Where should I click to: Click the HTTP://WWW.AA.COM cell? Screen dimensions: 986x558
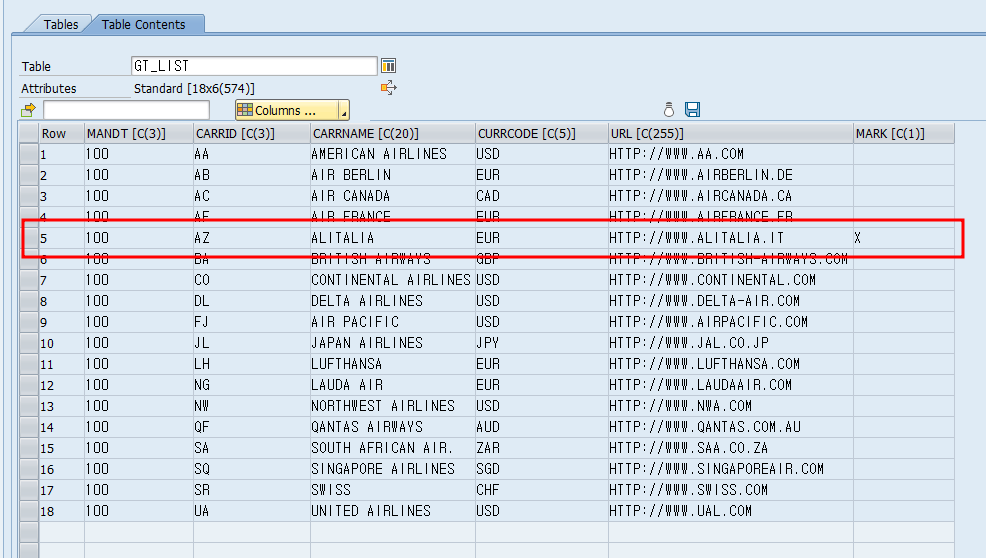click(x=731, y=154)
